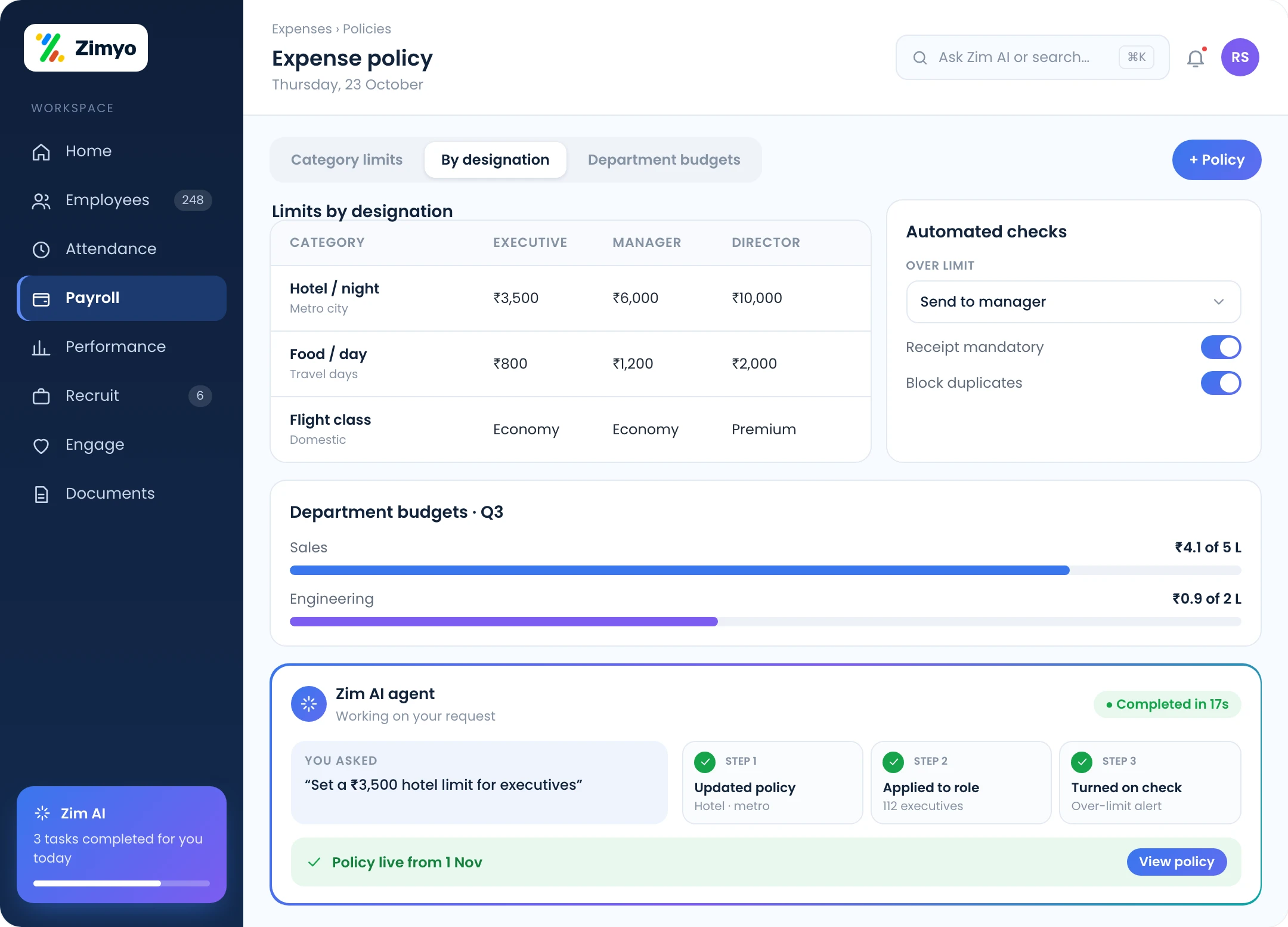The width and height of the screenshot is (1288, 927).
Task: Select the By designation tab
Action: point(495,160)
